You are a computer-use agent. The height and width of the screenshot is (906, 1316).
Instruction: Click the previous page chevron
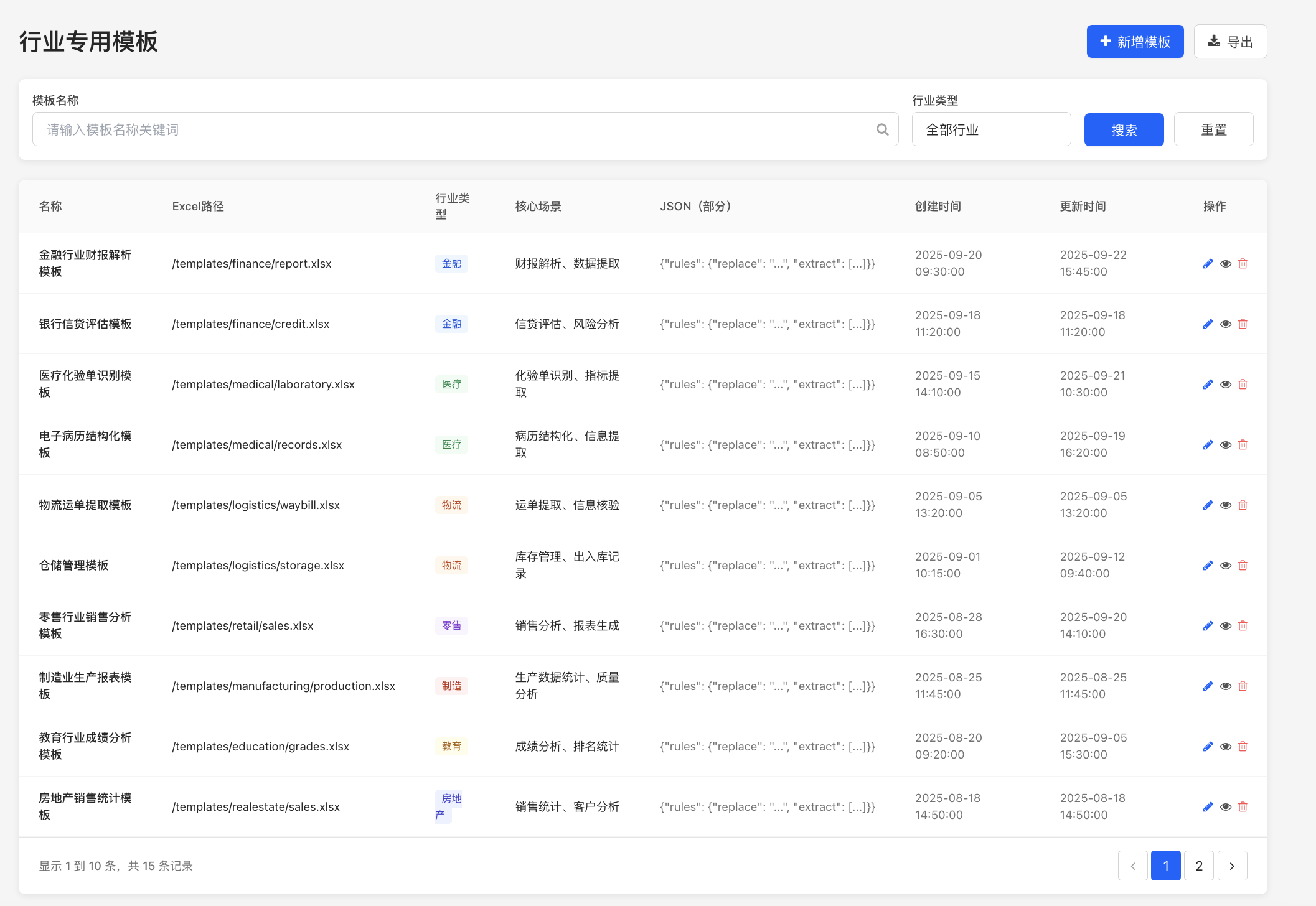click(1132, 866)
